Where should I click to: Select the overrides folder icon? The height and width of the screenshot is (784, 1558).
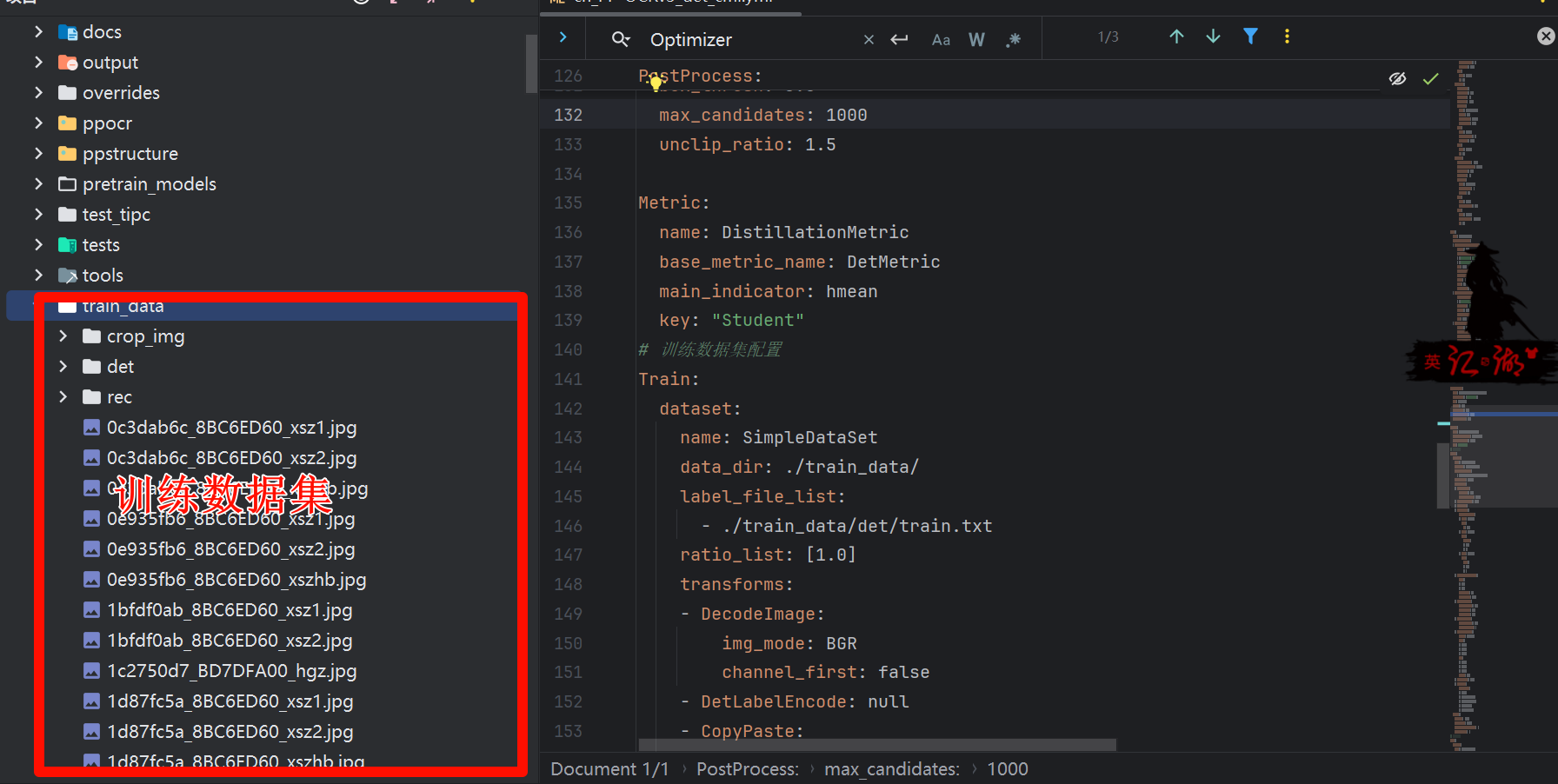pyautogui.click(x=68, y=93)
